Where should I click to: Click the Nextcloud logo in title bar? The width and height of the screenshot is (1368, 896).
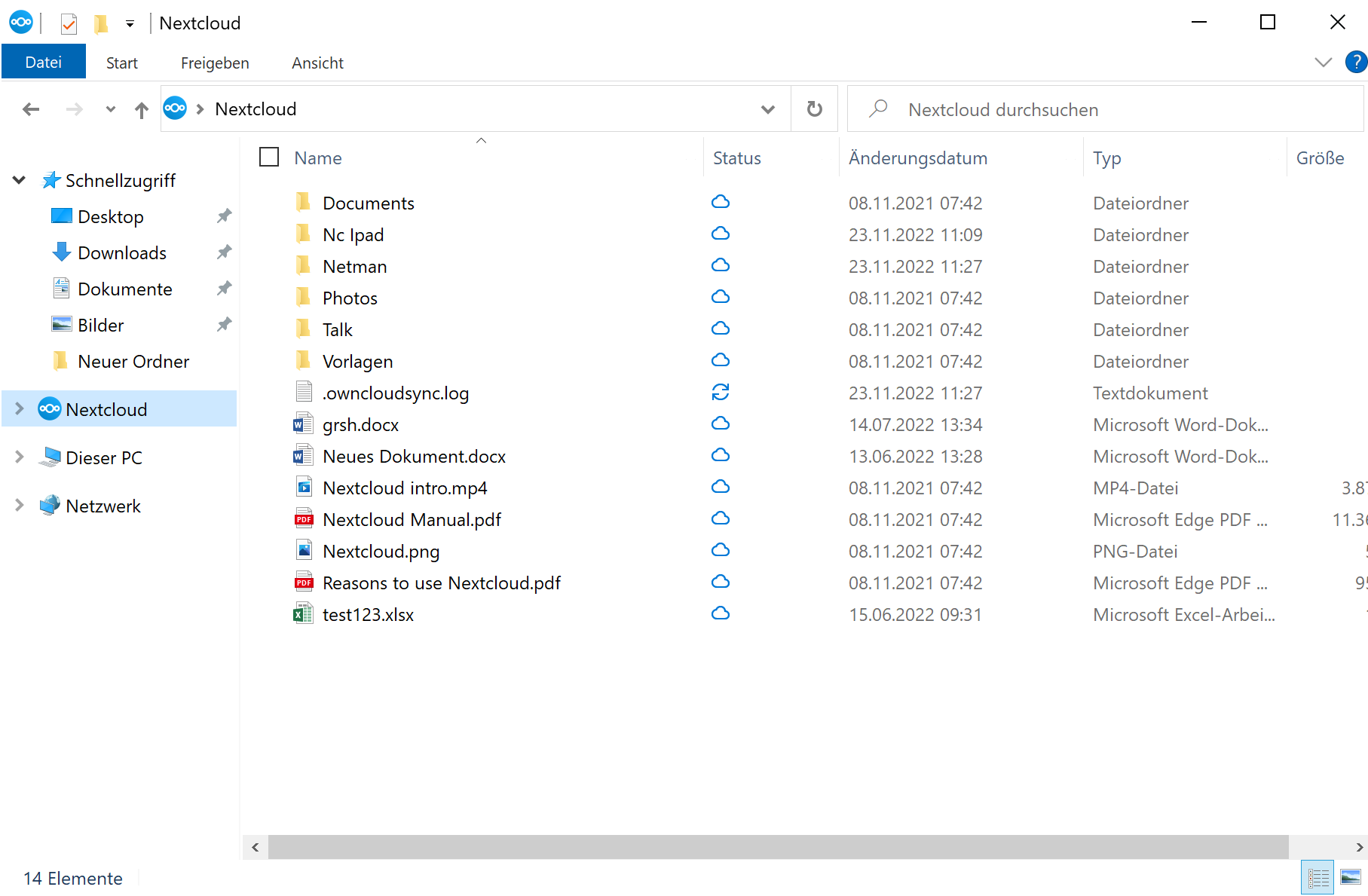click(21, 23)
